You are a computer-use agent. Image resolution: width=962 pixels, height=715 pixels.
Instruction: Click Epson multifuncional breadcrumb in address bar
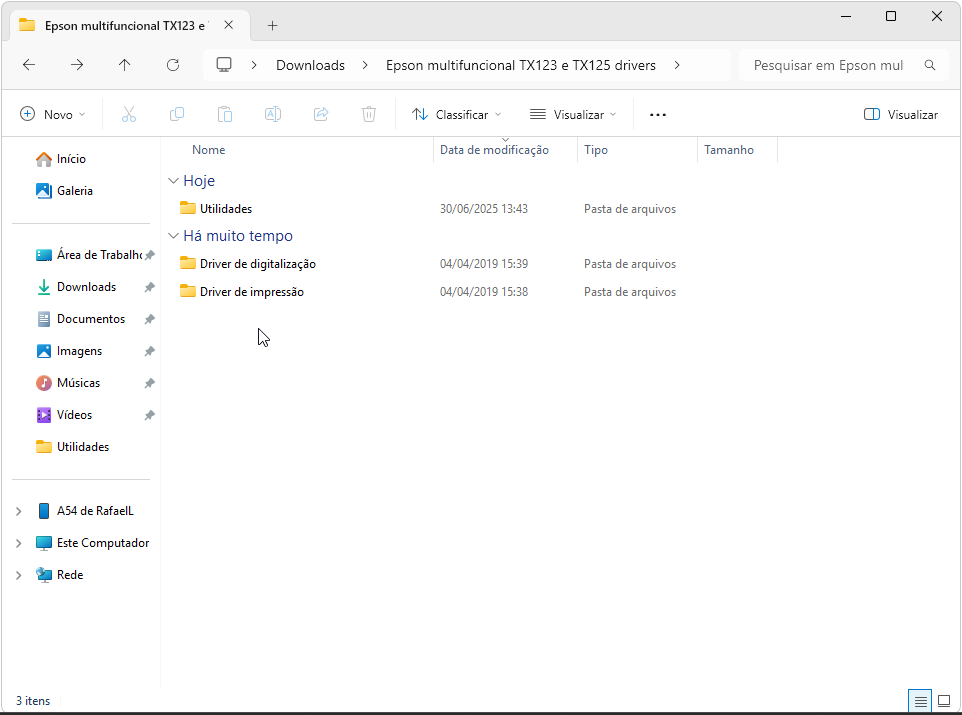(521, 65)
